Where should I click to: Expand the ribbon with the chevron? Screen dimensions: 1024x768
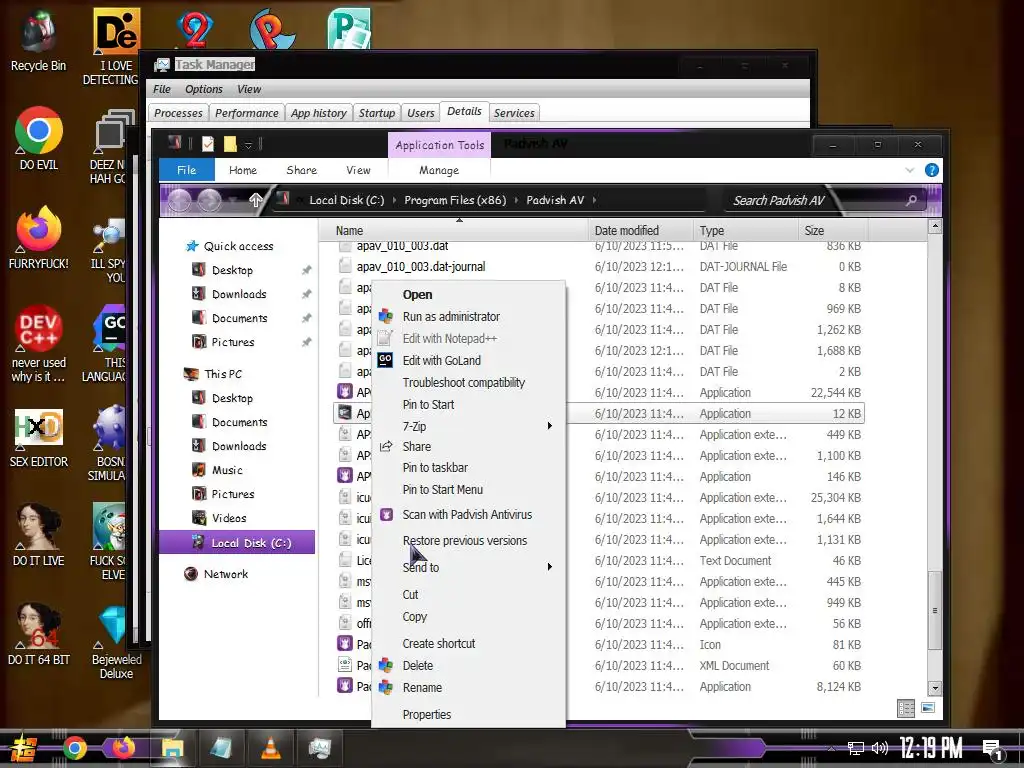point(910,170)
